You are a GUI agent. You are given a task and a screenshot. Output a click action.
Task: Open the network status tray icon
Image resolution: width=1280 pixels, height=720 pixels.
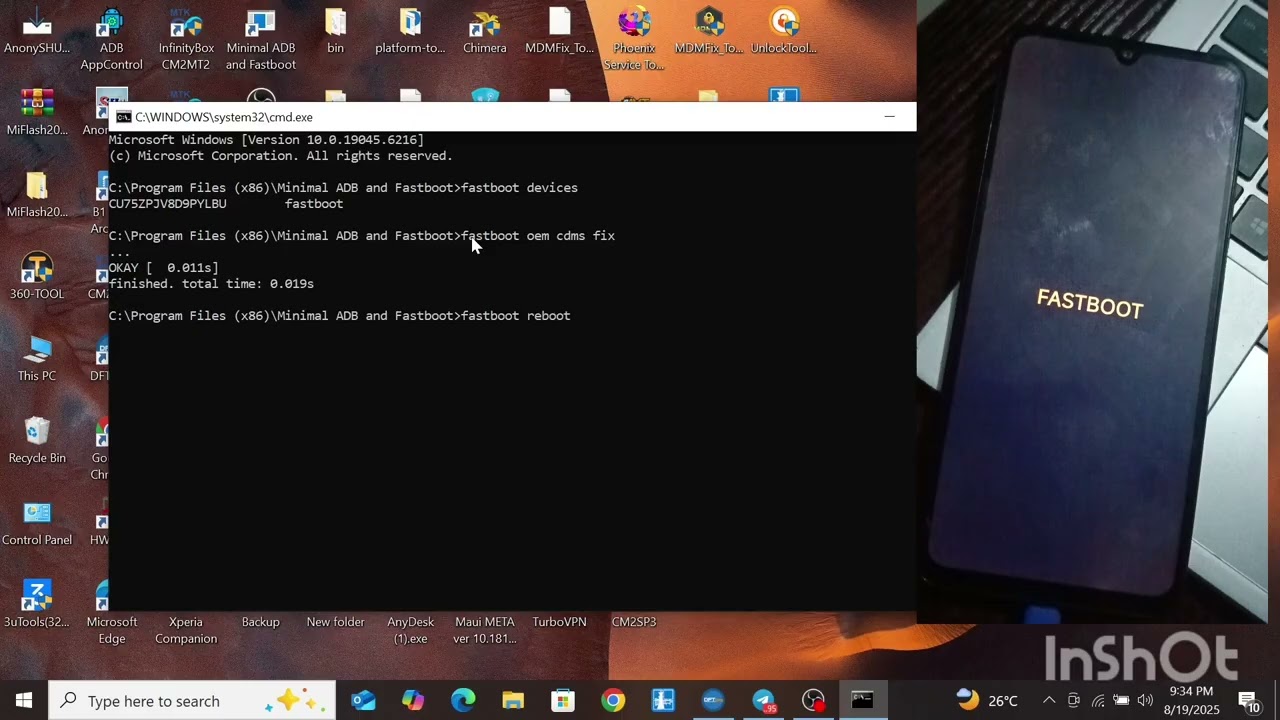tap(1098, 700)
